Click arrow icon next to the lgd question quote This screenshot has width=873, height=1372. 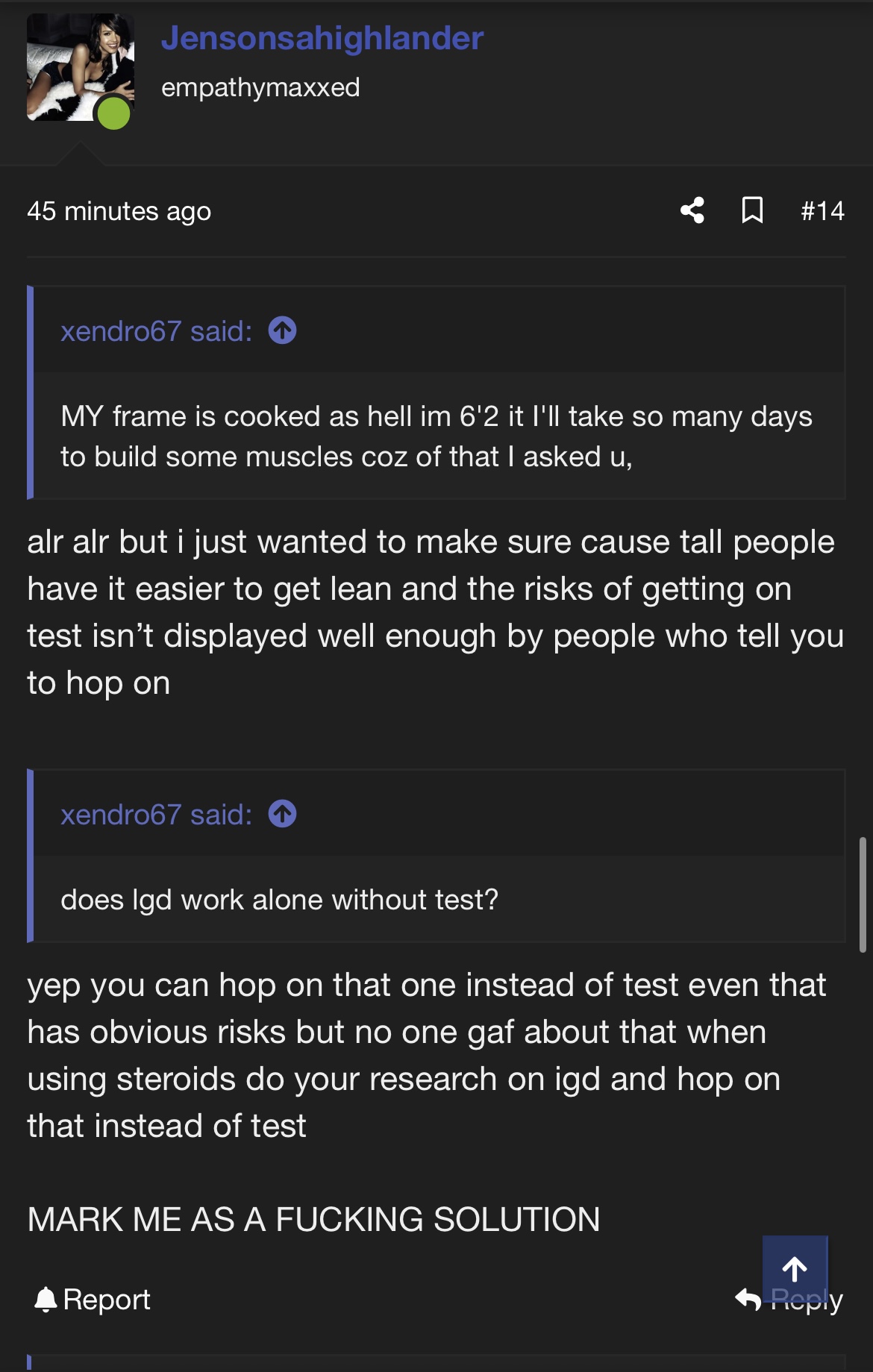coord(283,814)
